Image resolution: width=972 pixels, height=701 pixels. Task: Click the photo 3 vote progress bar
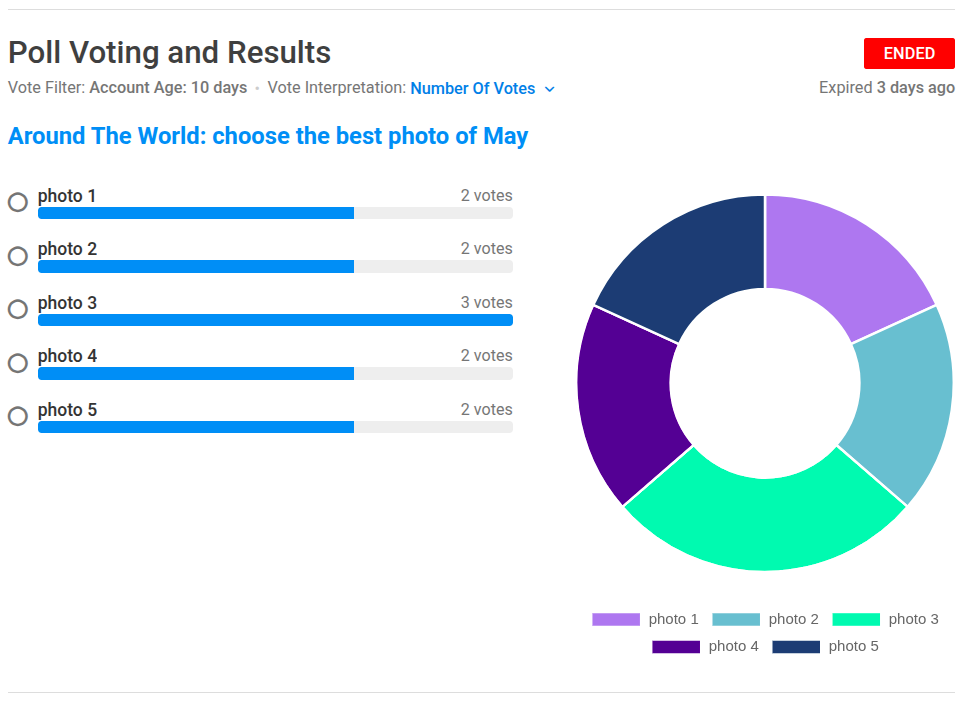[275, 320]
